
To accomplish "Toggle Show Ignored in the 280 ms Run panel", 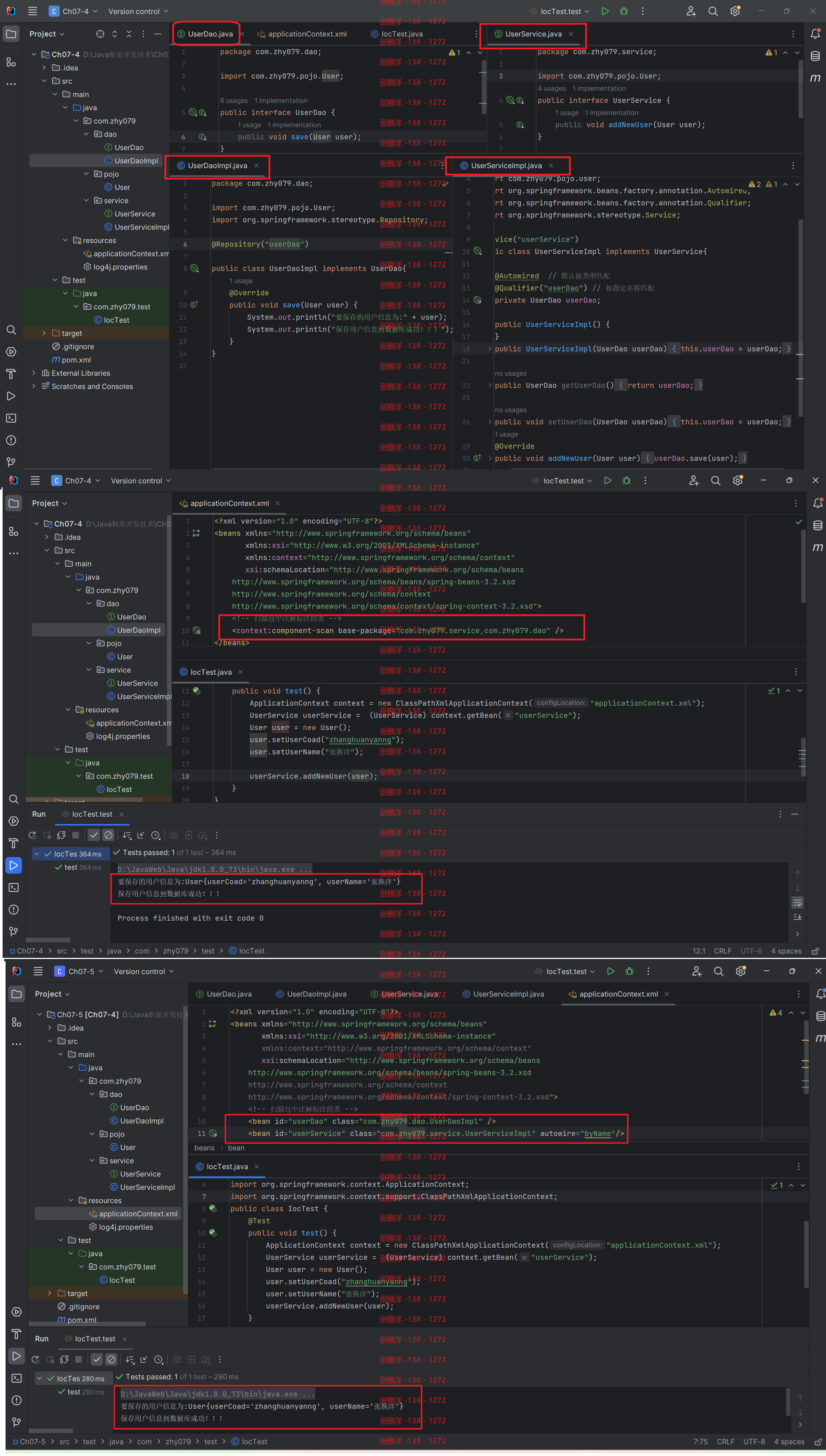I will (111, 1359).
